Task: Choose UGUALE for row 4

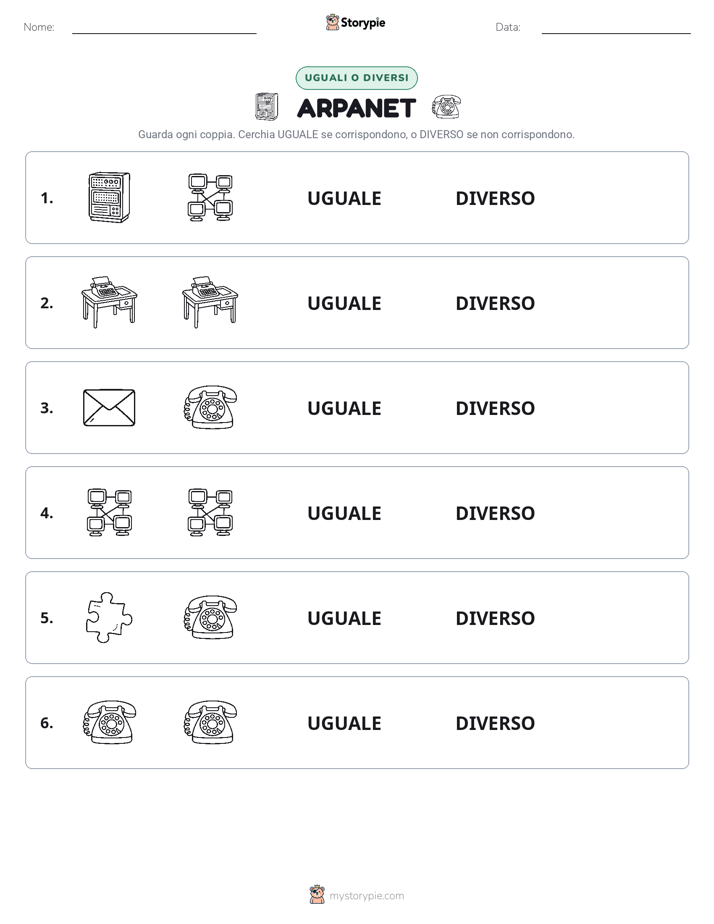Action: click(x=344, y=513)
